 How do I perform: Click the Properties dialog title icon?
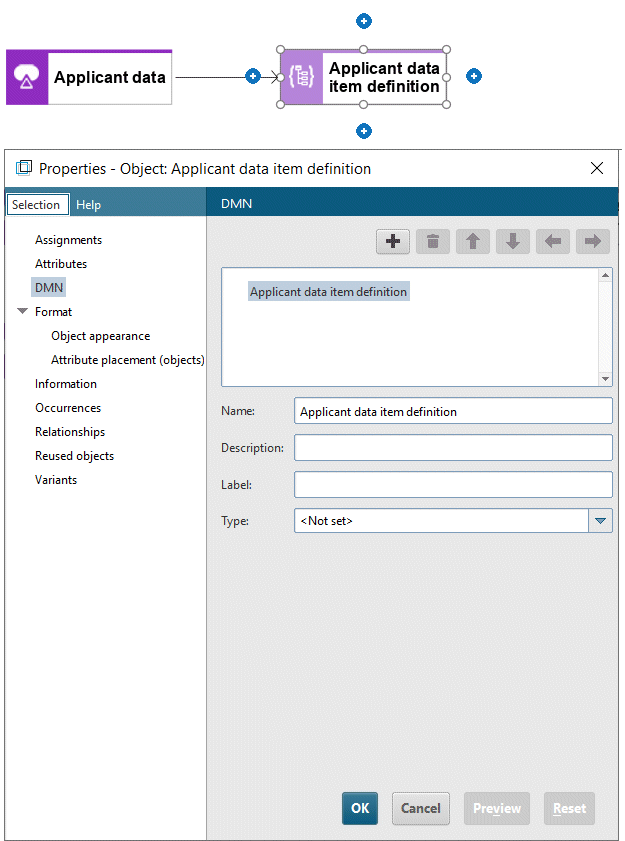[24, 168]
